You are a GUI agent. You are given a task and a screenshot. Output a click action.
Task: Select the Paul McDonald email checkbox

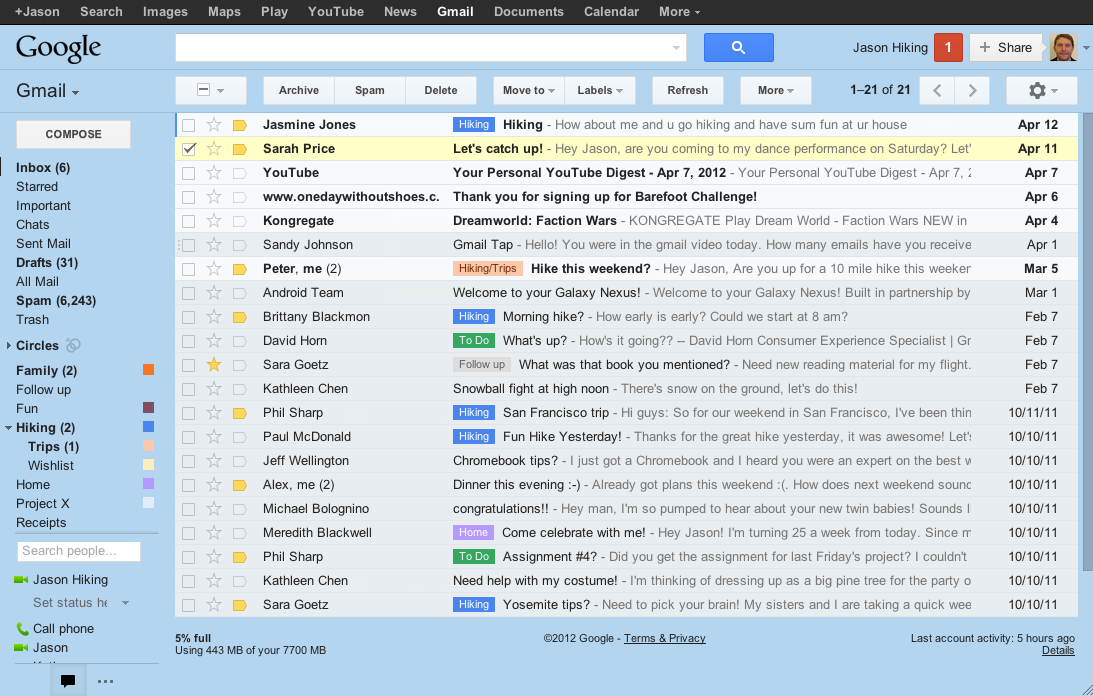coord(188,437)
